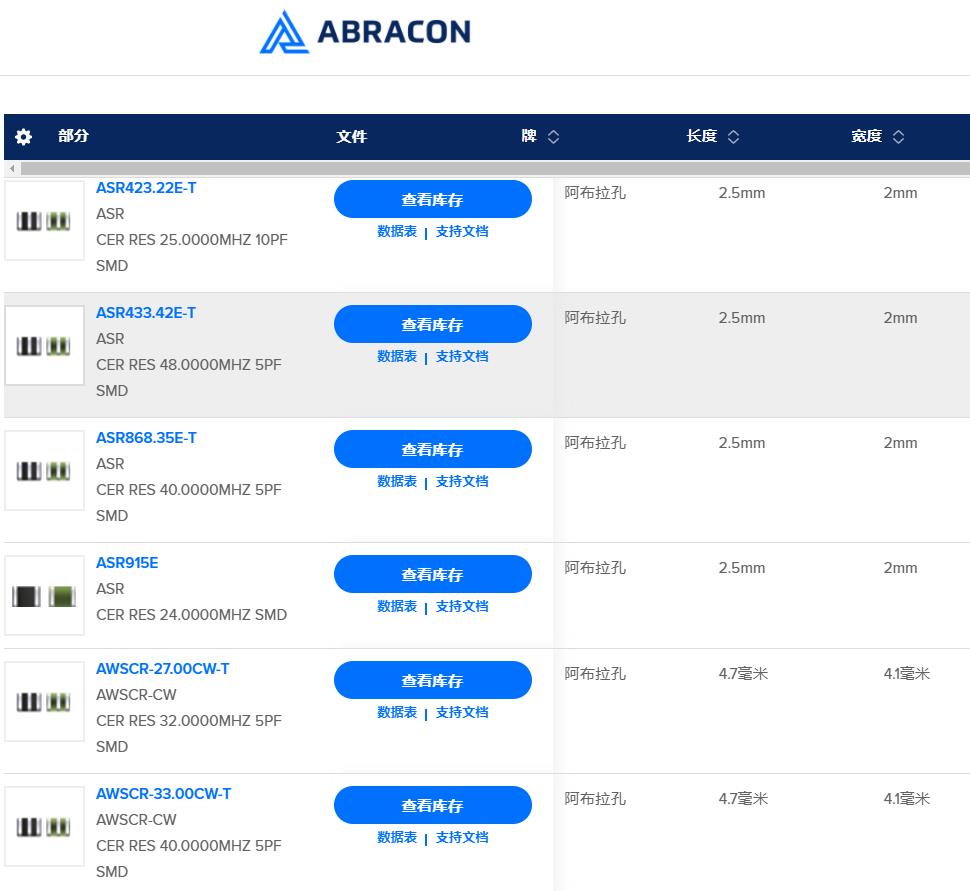Viewport: 970px width, 891px height.
Task: Open the table settings gear icon
Action: click(24, 137)
